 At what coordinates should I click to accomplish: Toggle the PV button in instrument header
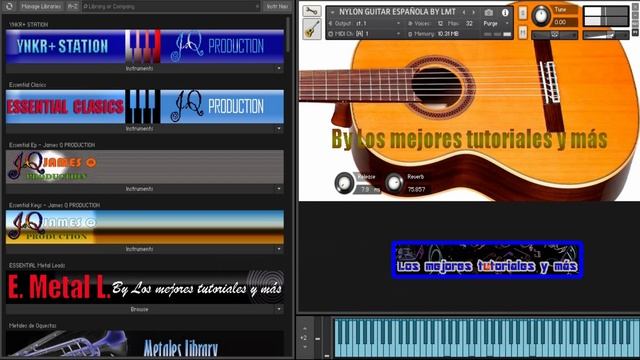[636, 32]
